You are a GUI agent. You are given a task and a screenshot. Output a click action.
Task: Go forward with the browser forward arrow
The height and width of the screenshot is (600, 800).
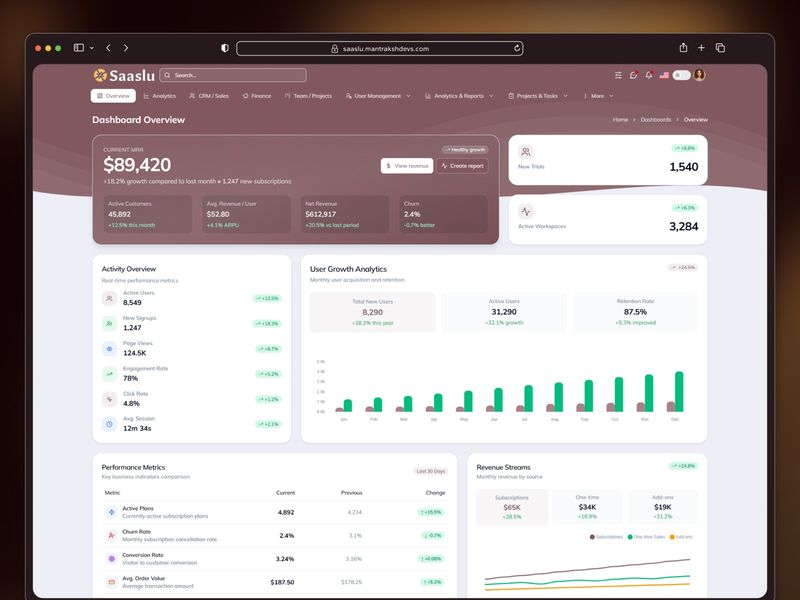coord(126,47)
